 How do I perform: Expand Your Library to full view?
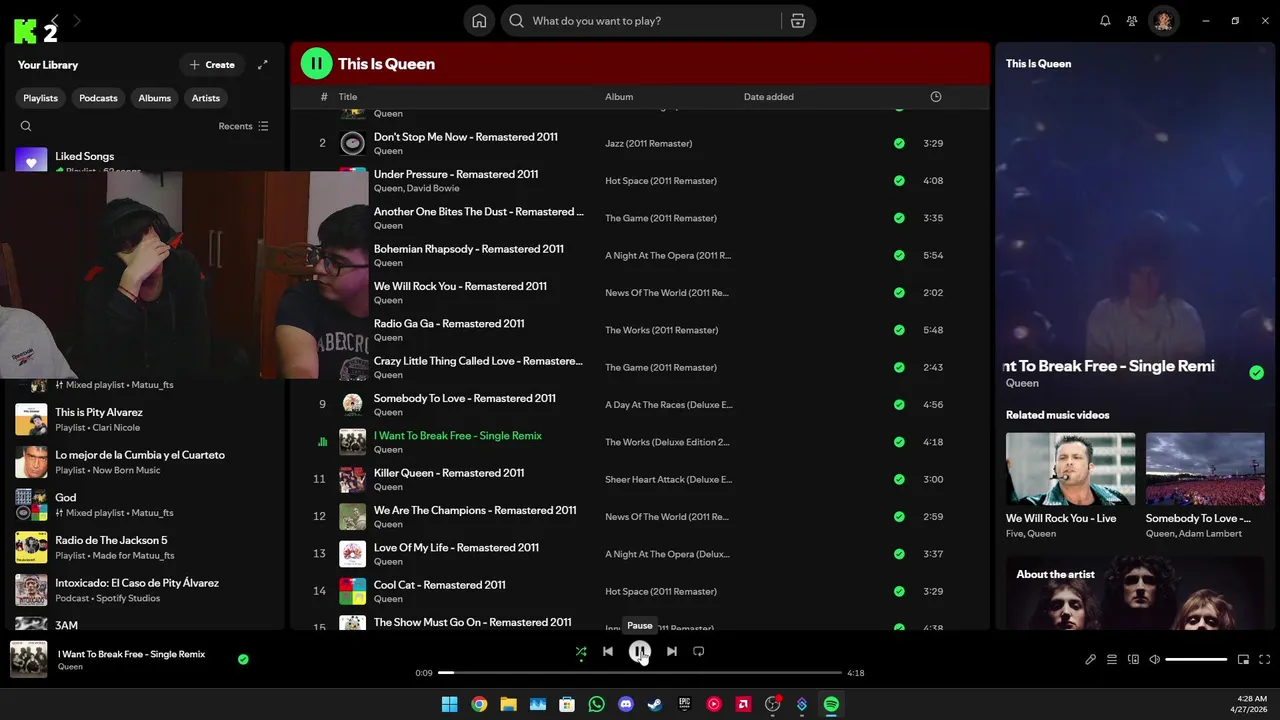(x=263, y=65)
